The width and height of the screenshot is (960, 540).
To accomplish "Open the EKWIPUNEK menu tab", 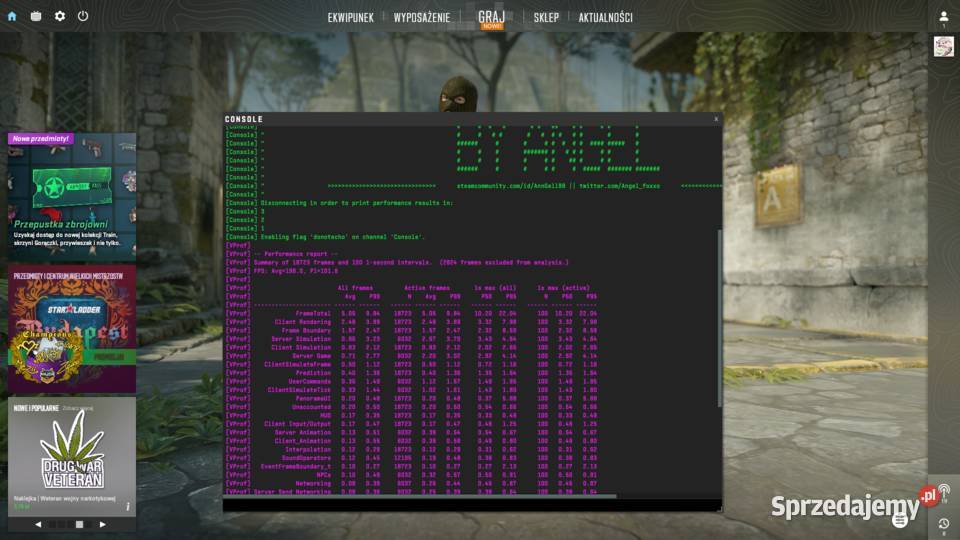I will coord(350,17).
